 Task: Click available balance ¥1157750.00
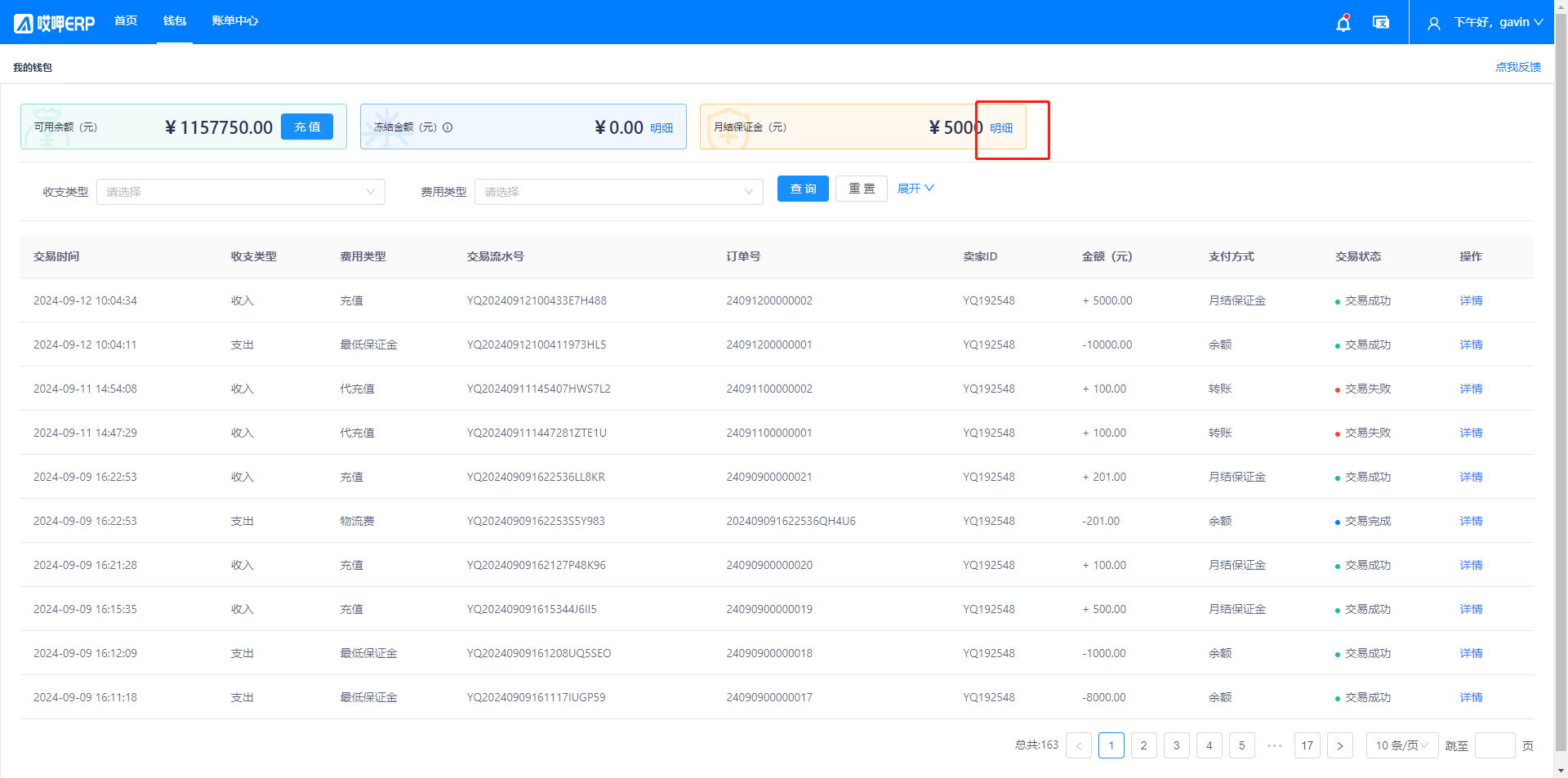click(219, 127)
